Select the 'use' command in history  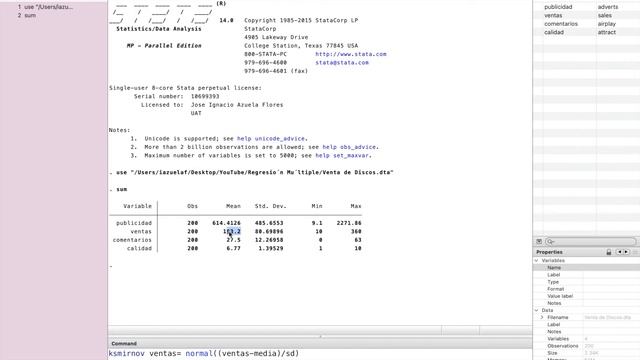(45, 7)
